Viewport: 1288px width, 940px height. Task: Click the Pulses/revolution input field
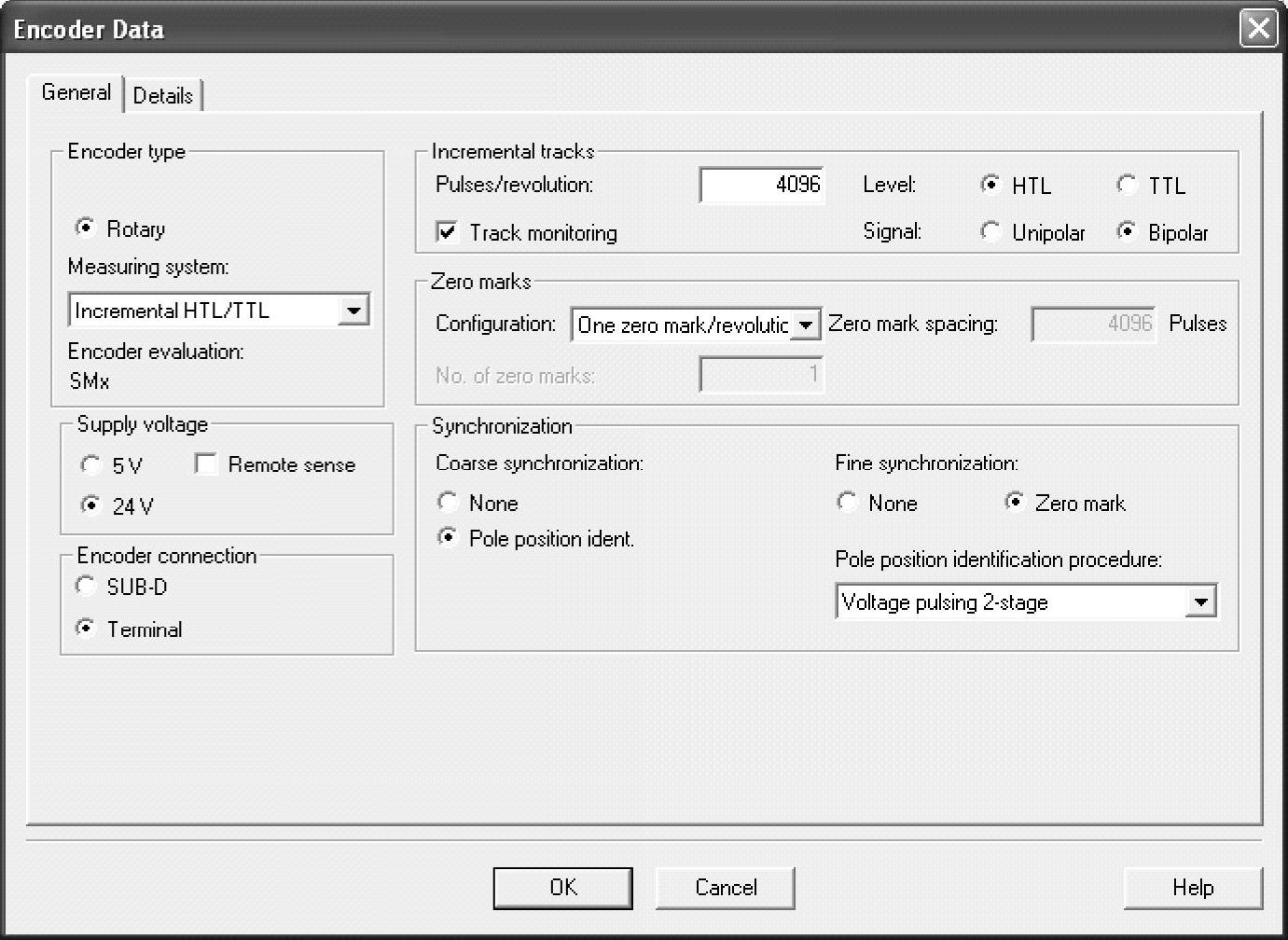pyautogui.click(x=761, y=185)
